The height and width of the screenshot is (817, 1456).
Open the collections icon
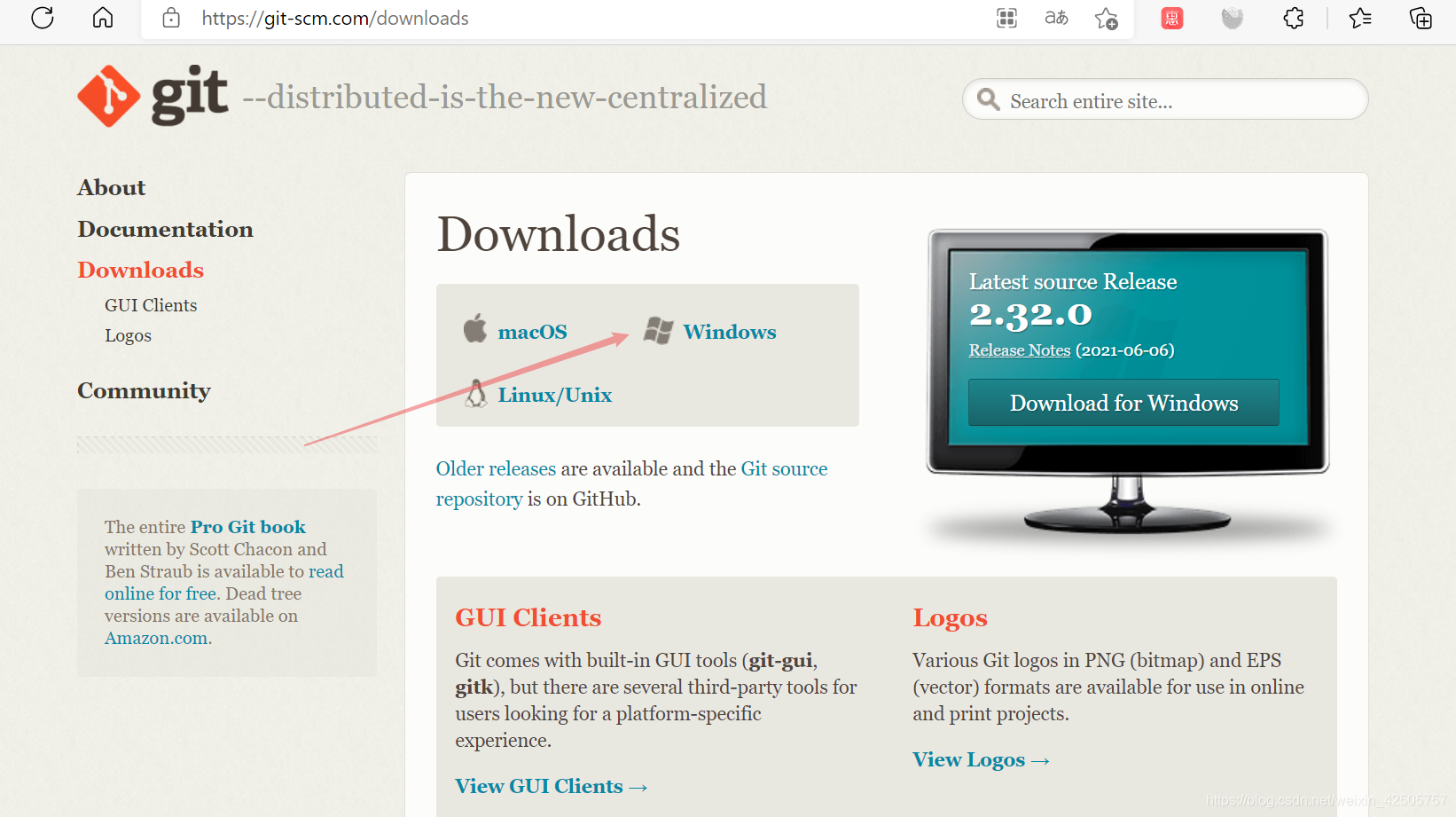pos(1421,18)
